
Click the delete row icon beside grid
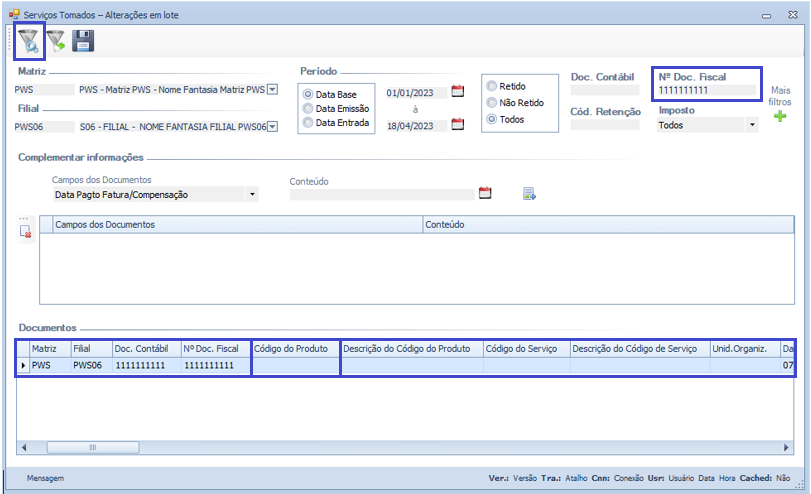coord(27,232)
